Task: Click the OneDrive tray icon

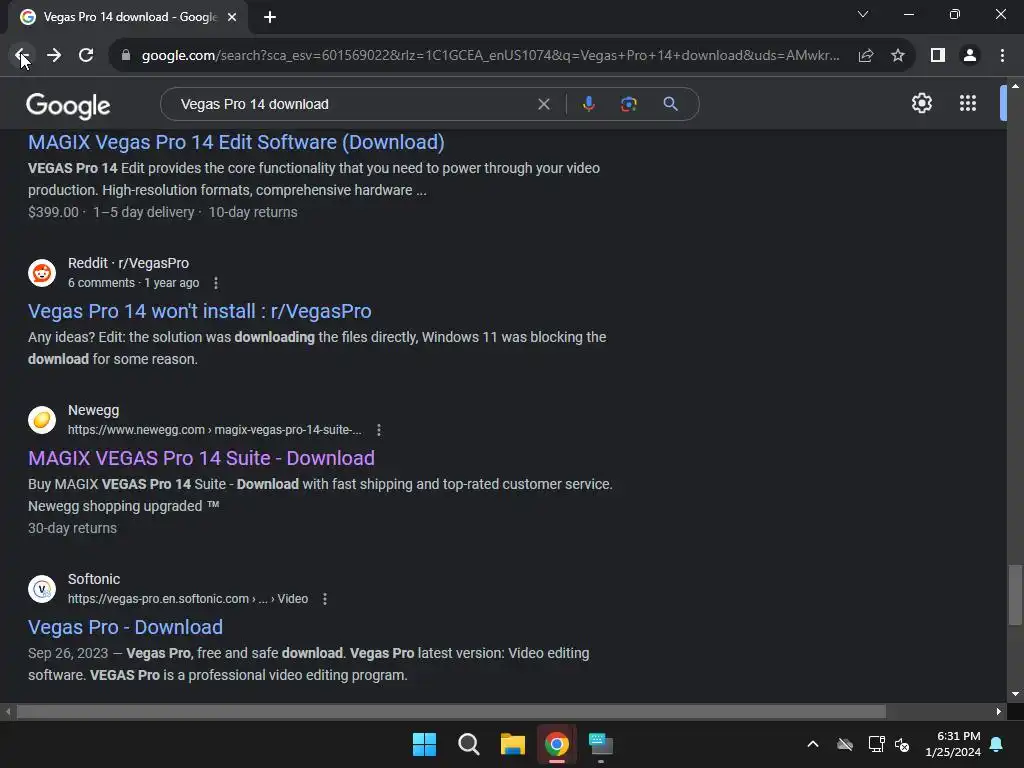Action: (845, 744)
